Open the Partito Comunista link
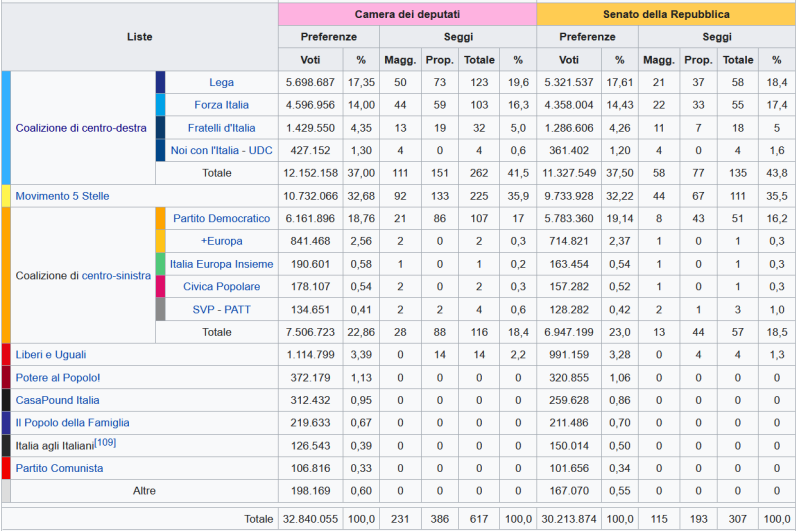The image size is (799, 531). [59, 468]
